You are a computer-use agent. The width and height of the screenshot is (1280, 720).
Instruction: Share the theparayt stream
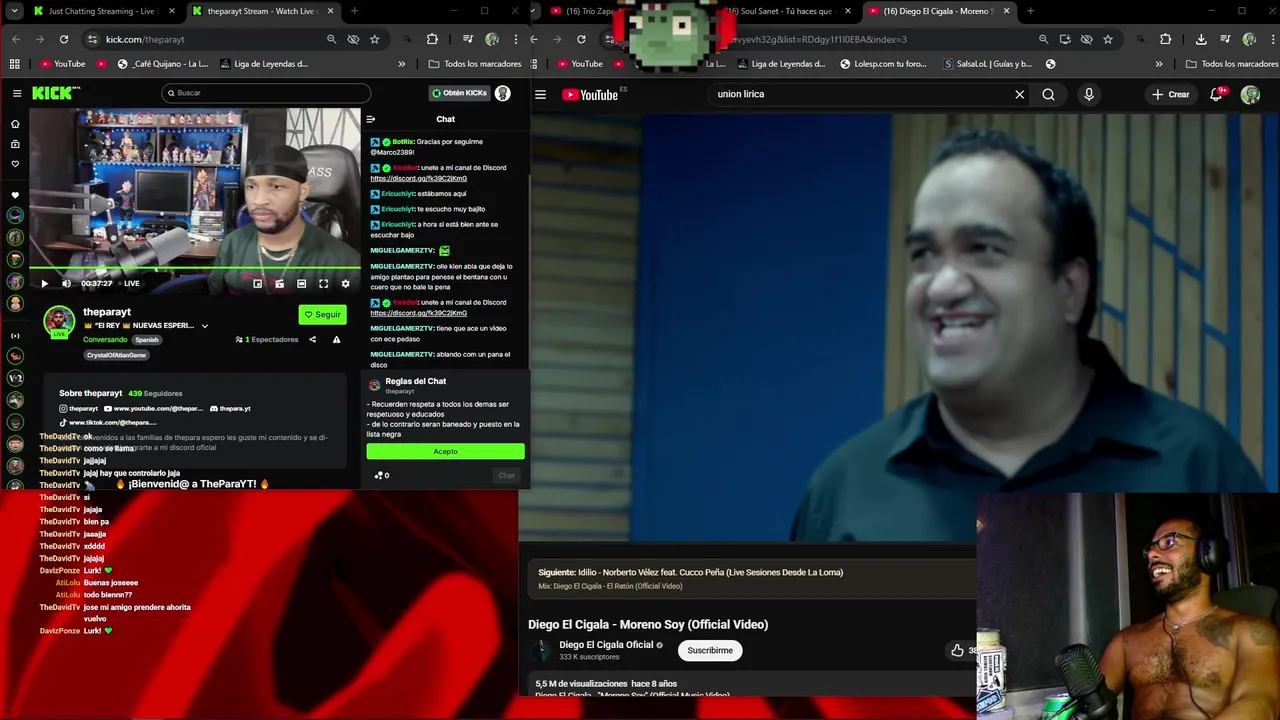312,339
